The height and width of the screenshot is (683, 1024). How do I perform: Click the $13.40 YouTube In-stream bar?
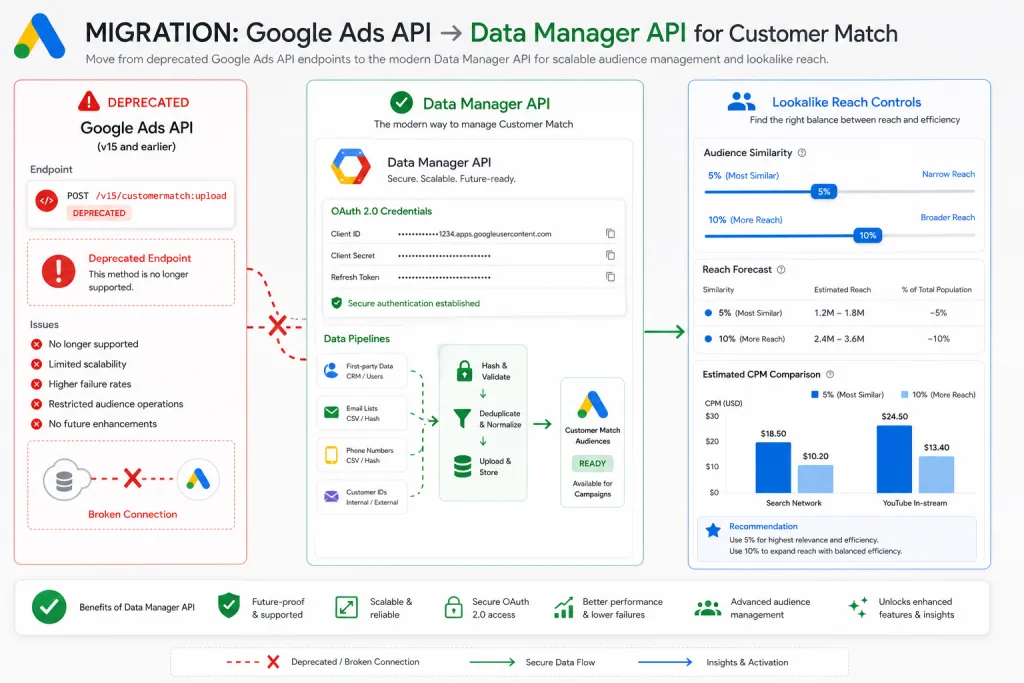click(936, 474)
